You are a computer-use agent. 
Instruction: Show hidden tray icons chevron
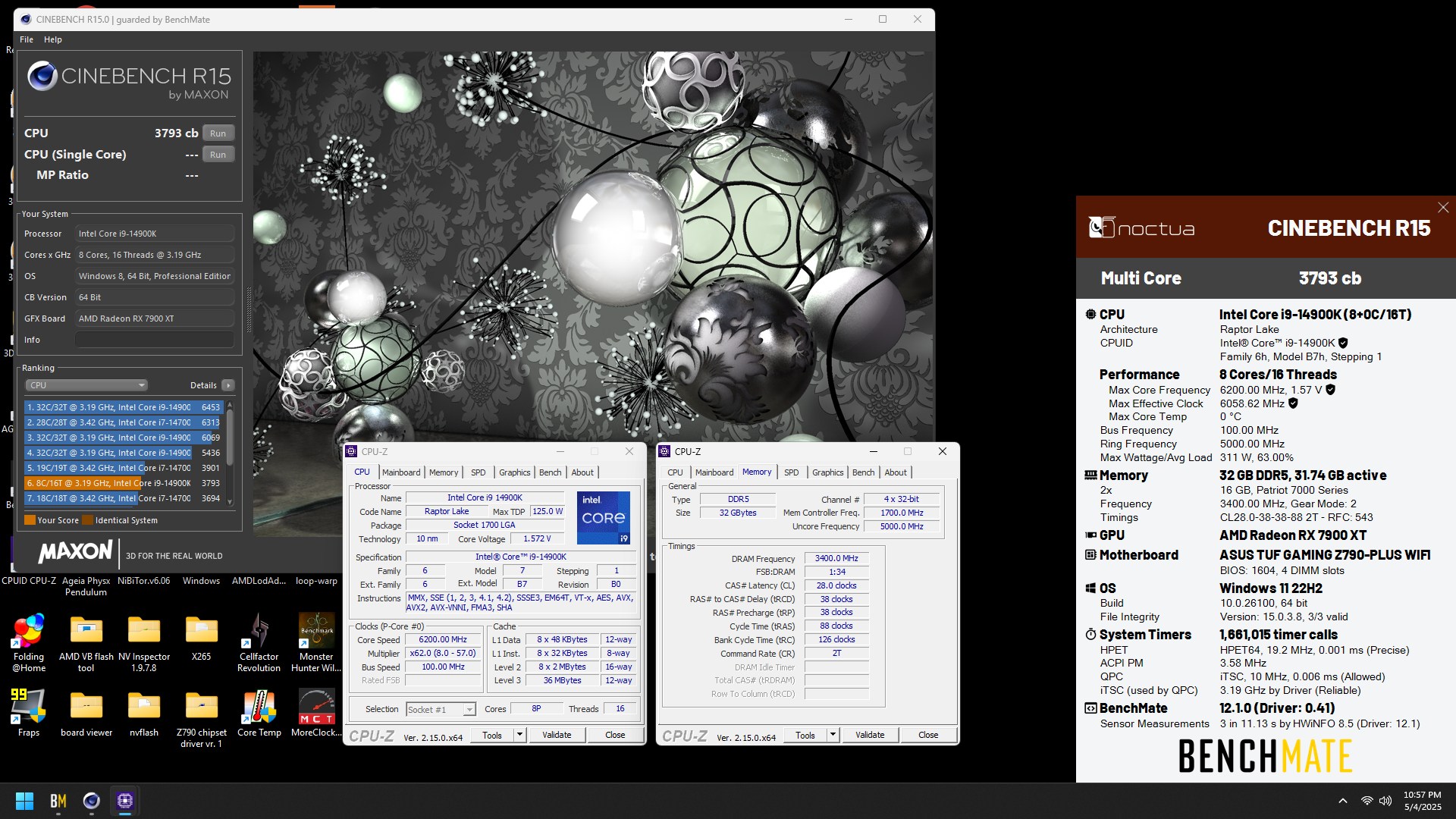[x=1343, y=801]
